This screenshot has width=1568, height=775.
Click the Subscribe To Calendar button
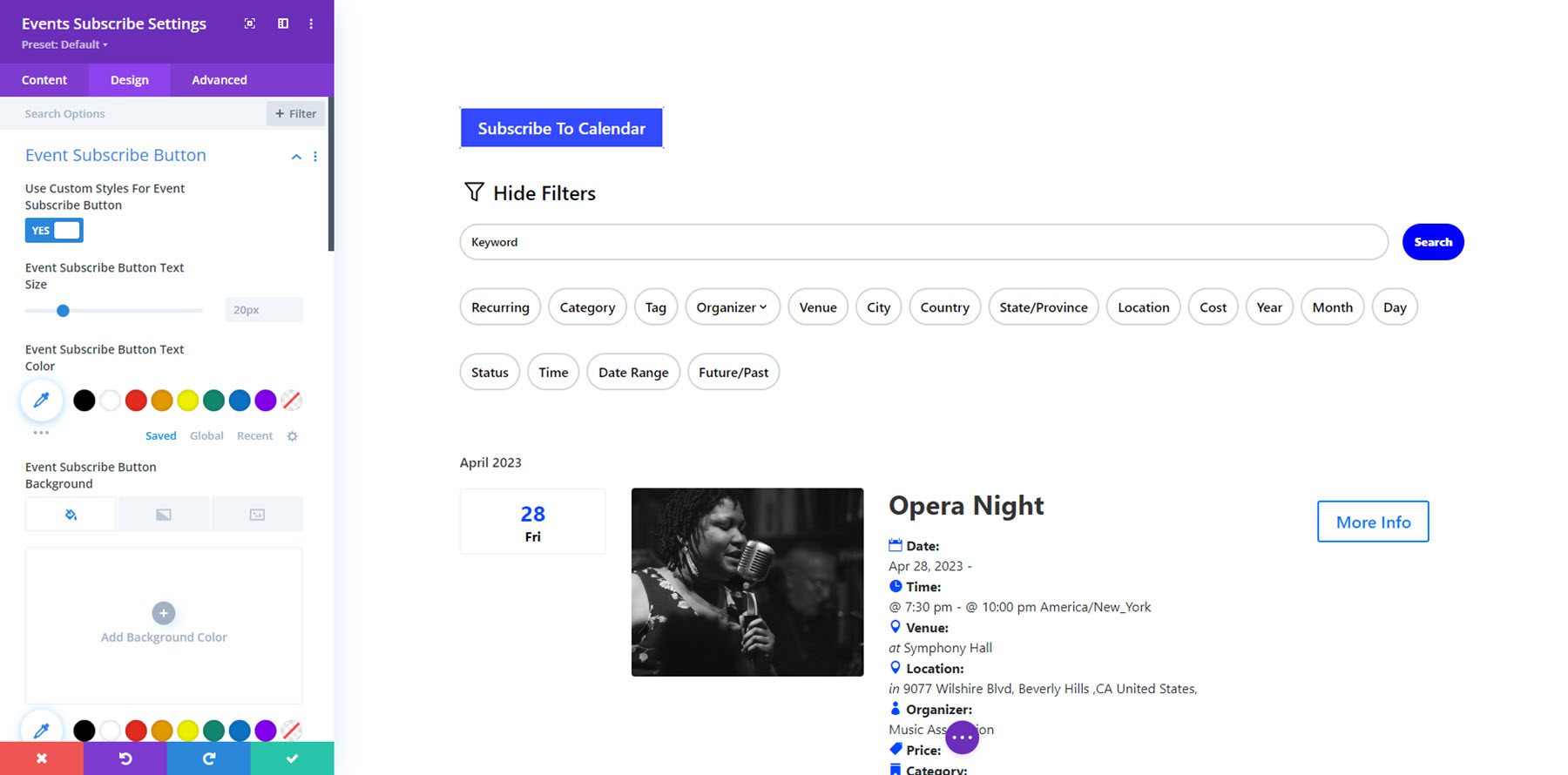pos(562,128)
